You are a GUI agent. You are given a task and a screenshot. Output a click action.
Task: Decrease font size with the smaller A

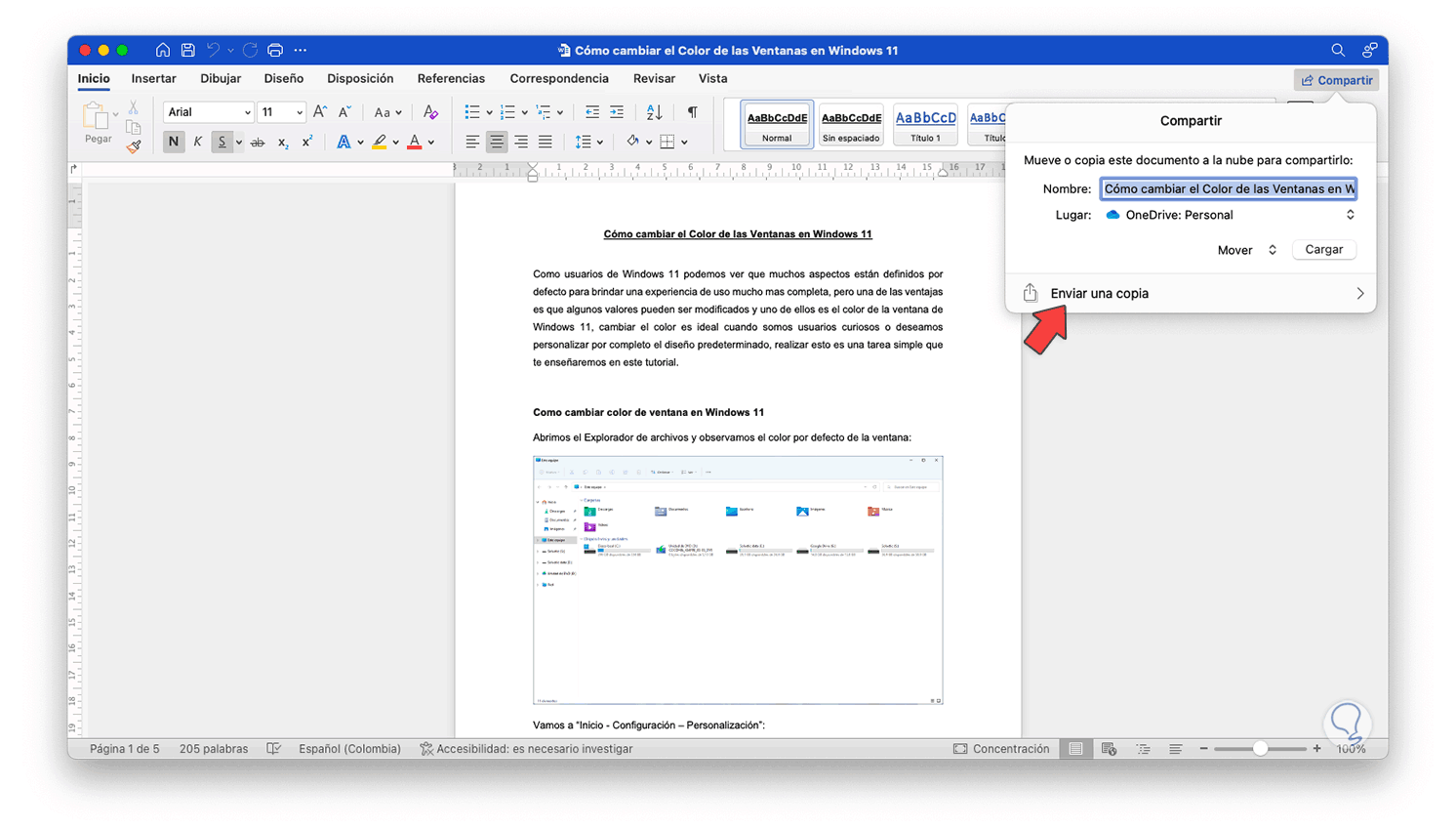coord(344,112)
